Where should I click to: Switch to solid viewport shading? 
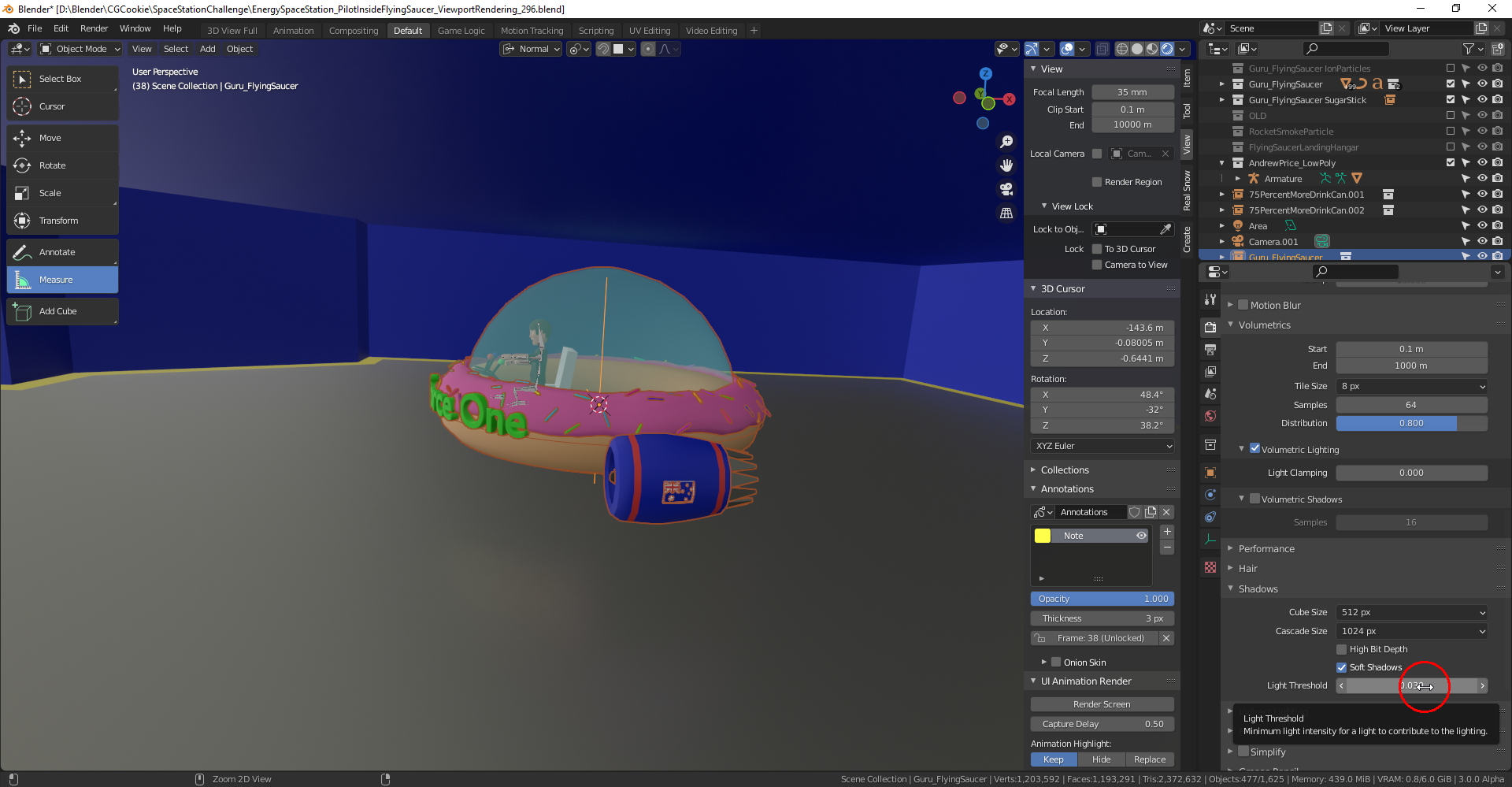point(1137,49)
